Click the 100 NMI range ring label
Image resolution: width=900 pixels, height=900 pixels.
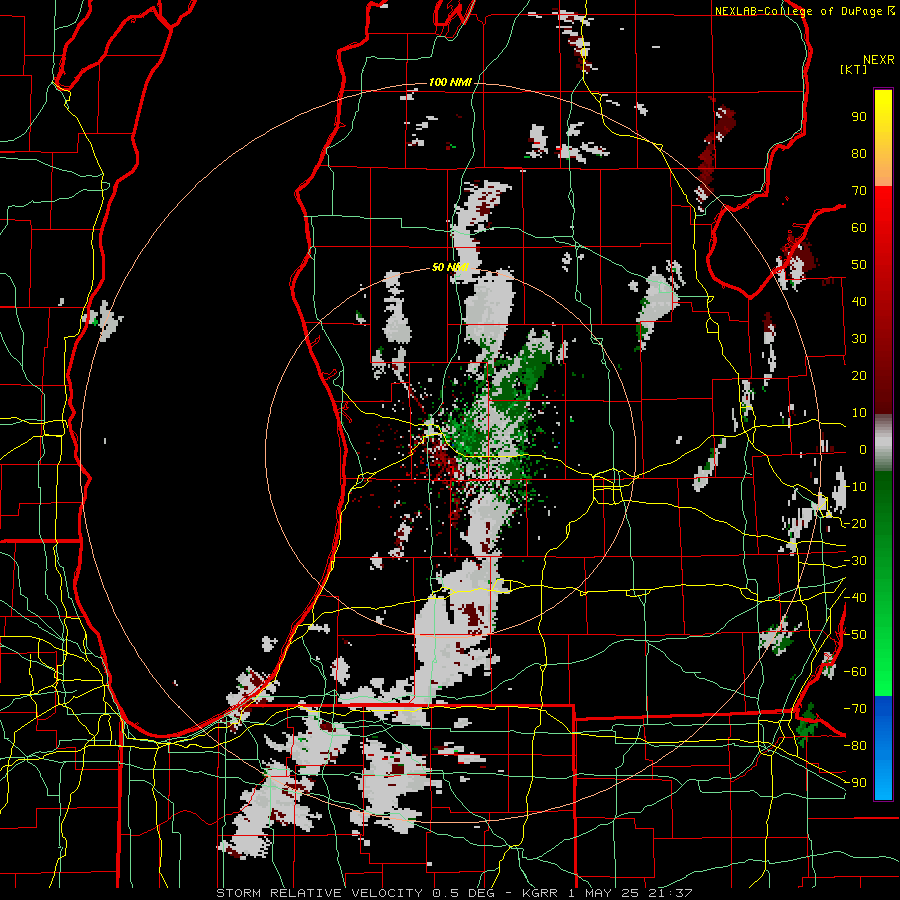point(450,83)
